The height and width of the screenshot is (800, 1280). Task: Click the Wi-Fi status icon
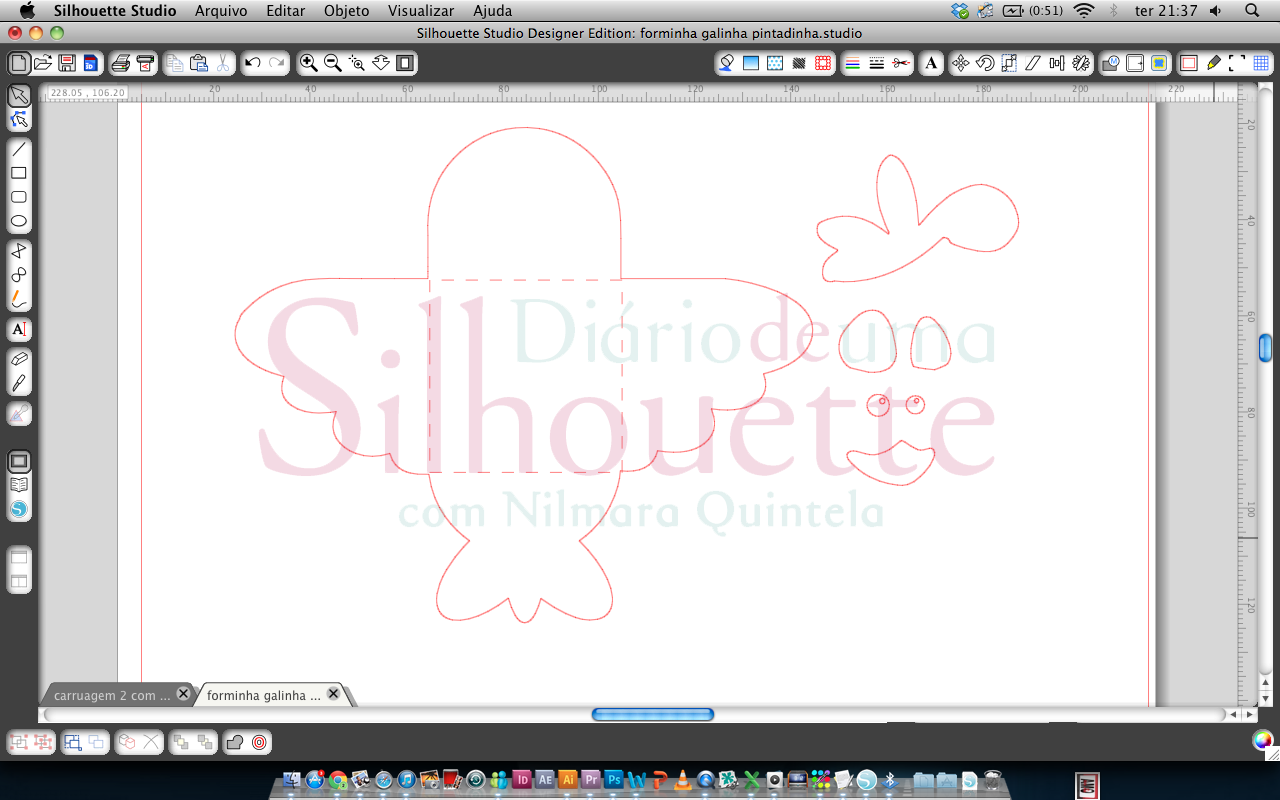[x=1084, y=11]
